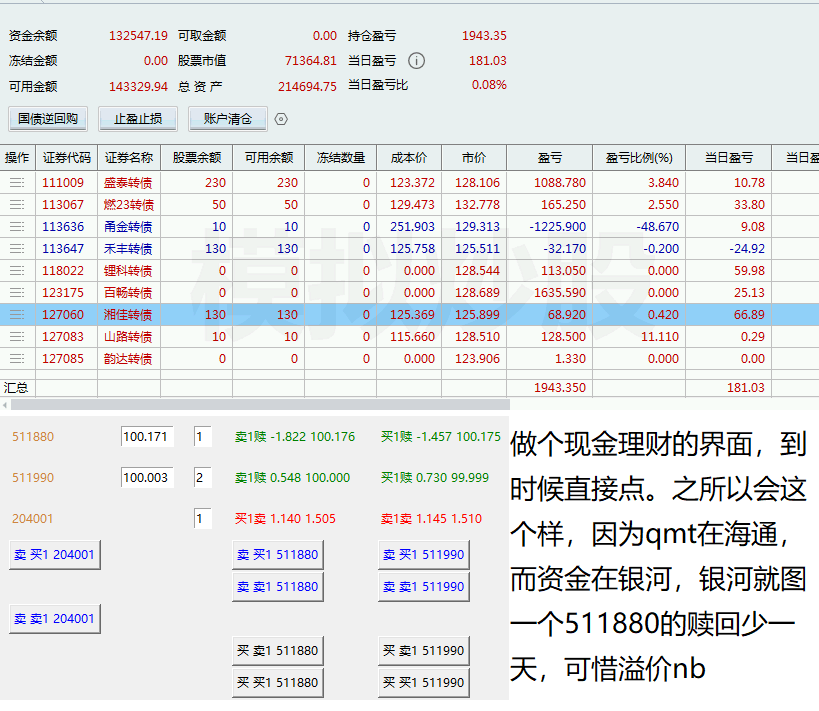Viewport: 819px width, 711px height.
Task: Open the operation icon for 湘佳转债
Action: 17,315
